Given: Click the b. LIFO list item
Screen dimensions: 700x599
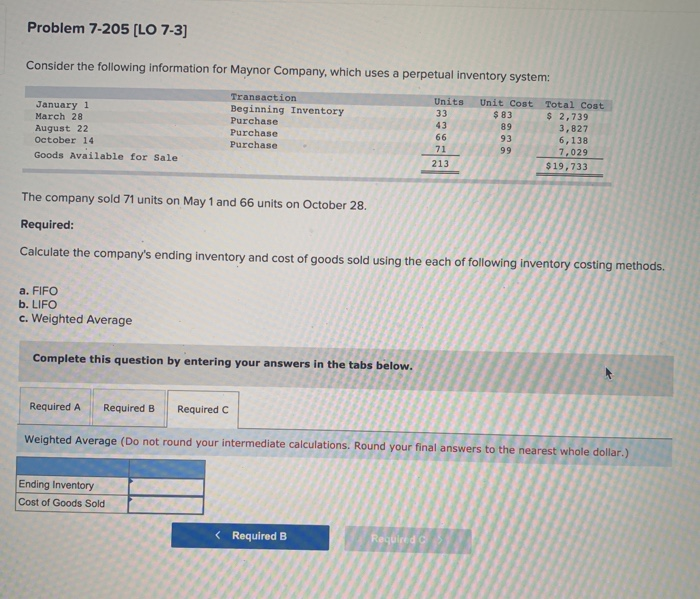Looking at the screenshot, I should (38, 304).
